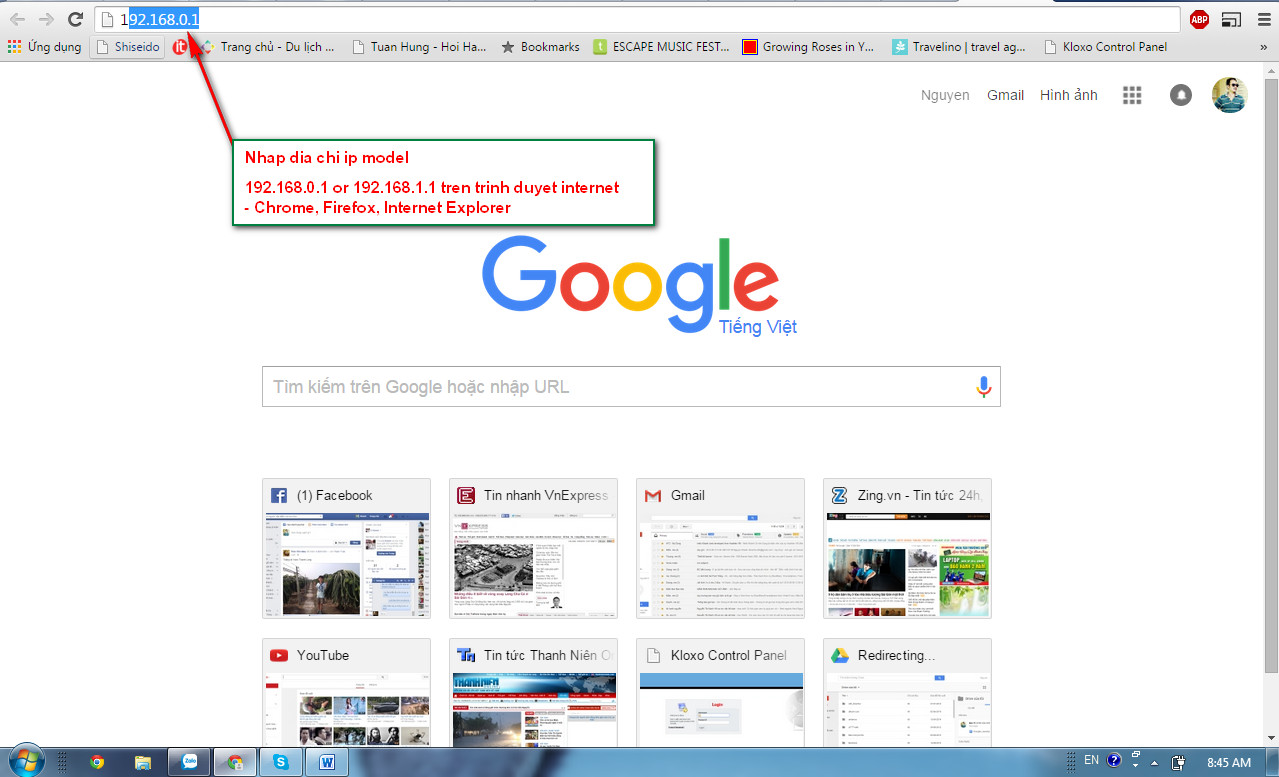Open the Zing.vn most-visited thumbnail
1279x777 pixels.
tap(907, 548)
